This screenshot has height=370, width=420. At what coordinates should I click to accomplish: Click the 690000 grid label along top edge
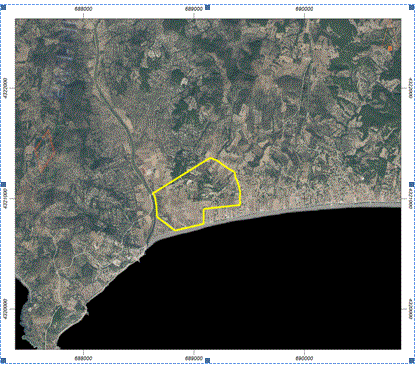304,9
